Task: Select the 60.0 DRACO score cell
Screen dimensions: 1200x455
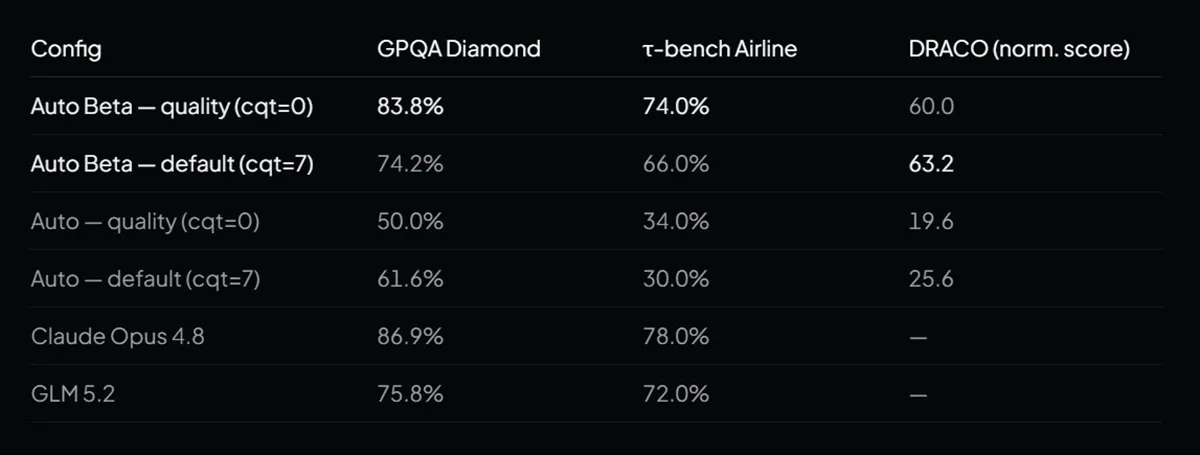Action: coord(929,106)
